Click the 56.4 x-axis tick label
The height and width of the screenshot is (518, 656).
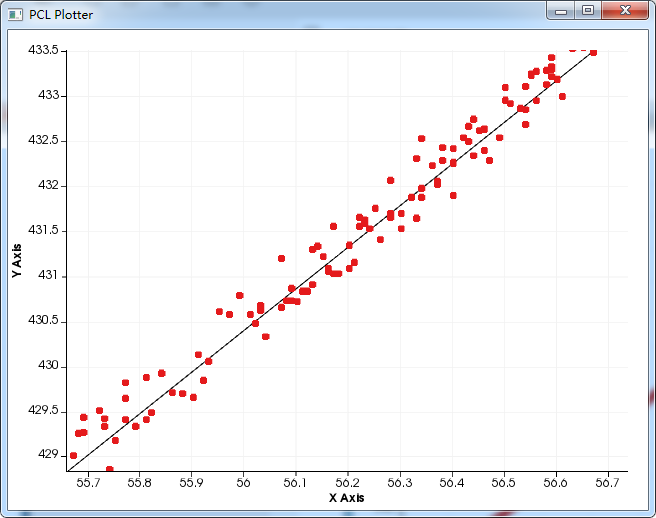click(x=452, y=483)
